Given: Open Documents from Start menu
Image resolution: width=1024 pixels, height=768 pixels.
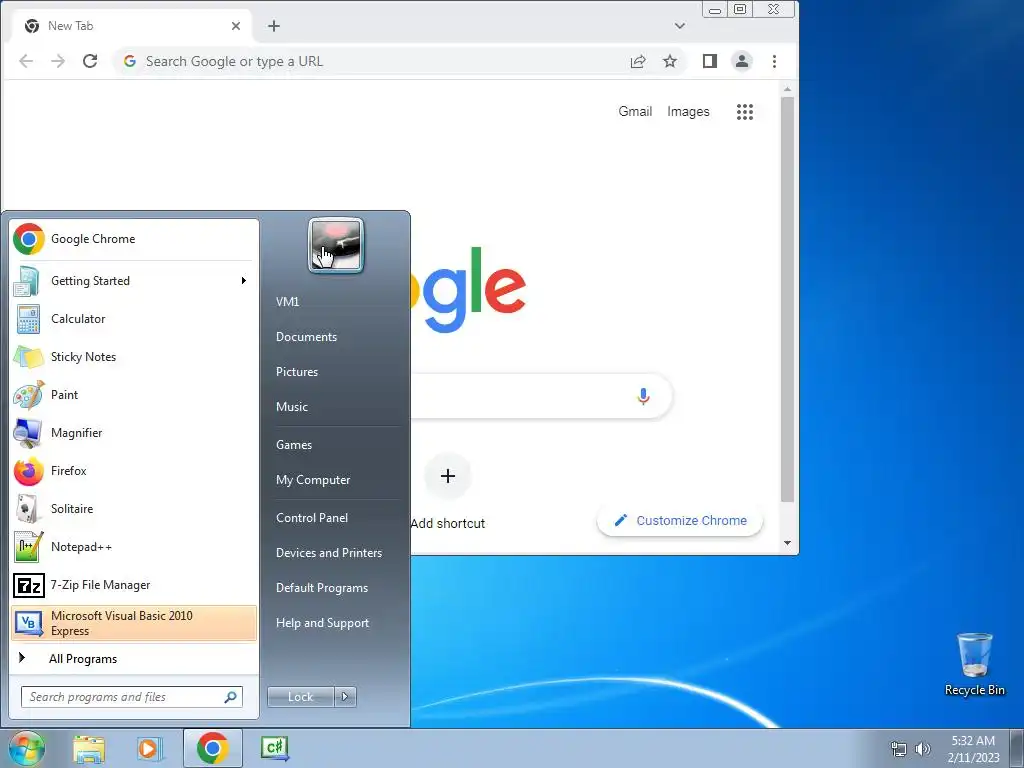Looking at the screenshot, I should (306, 337).
